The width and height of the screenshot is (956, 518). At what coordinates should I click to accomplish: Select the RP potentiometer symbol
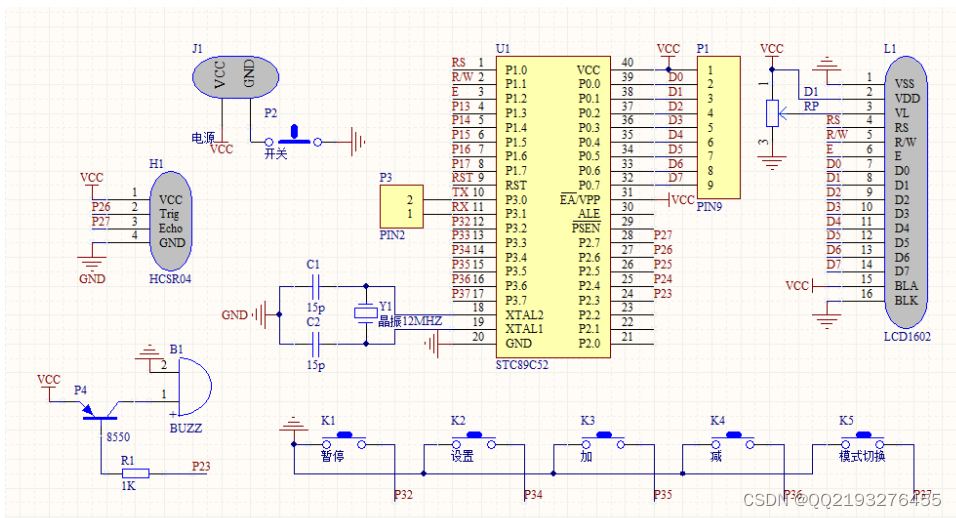[x=772, y=113]
